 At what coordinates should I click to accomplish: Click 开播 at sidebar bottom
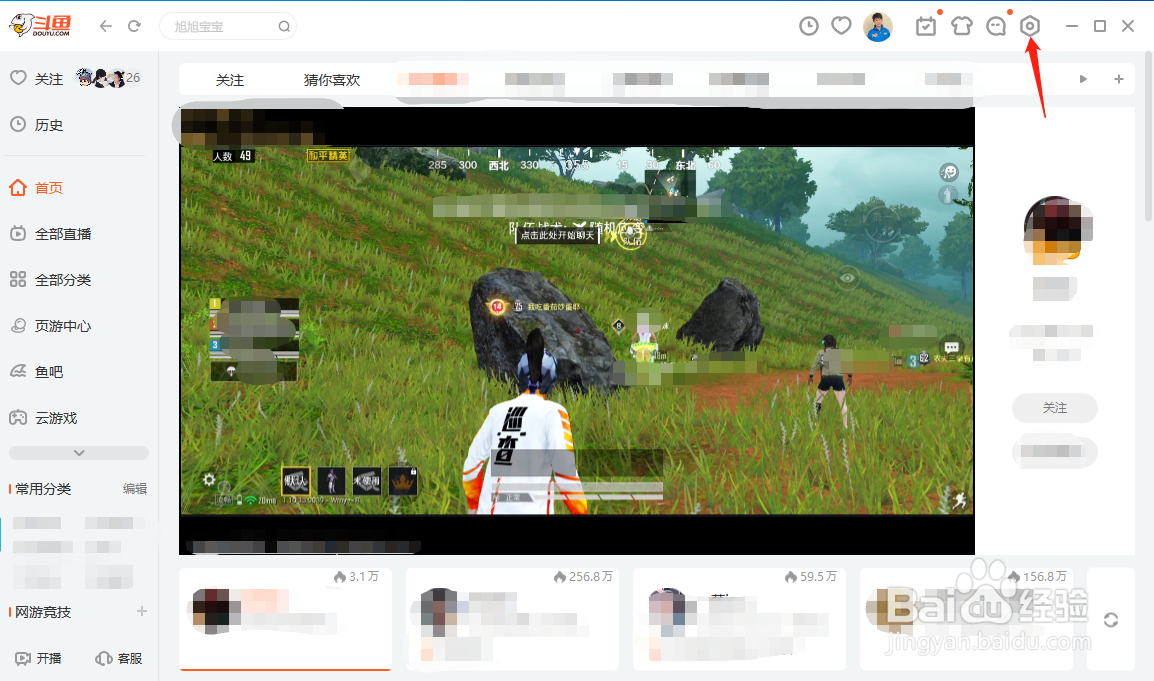point(38,658)
